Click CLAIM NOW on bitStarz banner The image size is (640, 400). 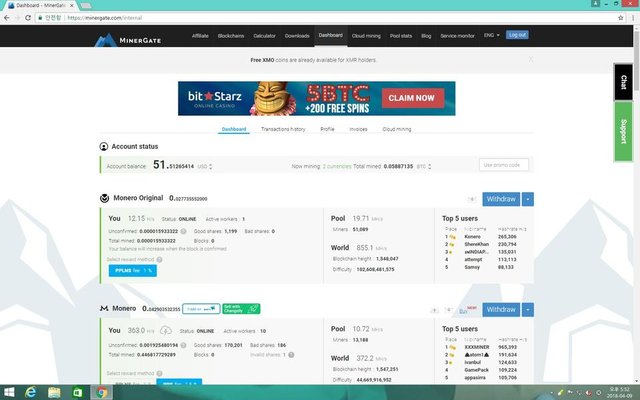click(413, 98)
